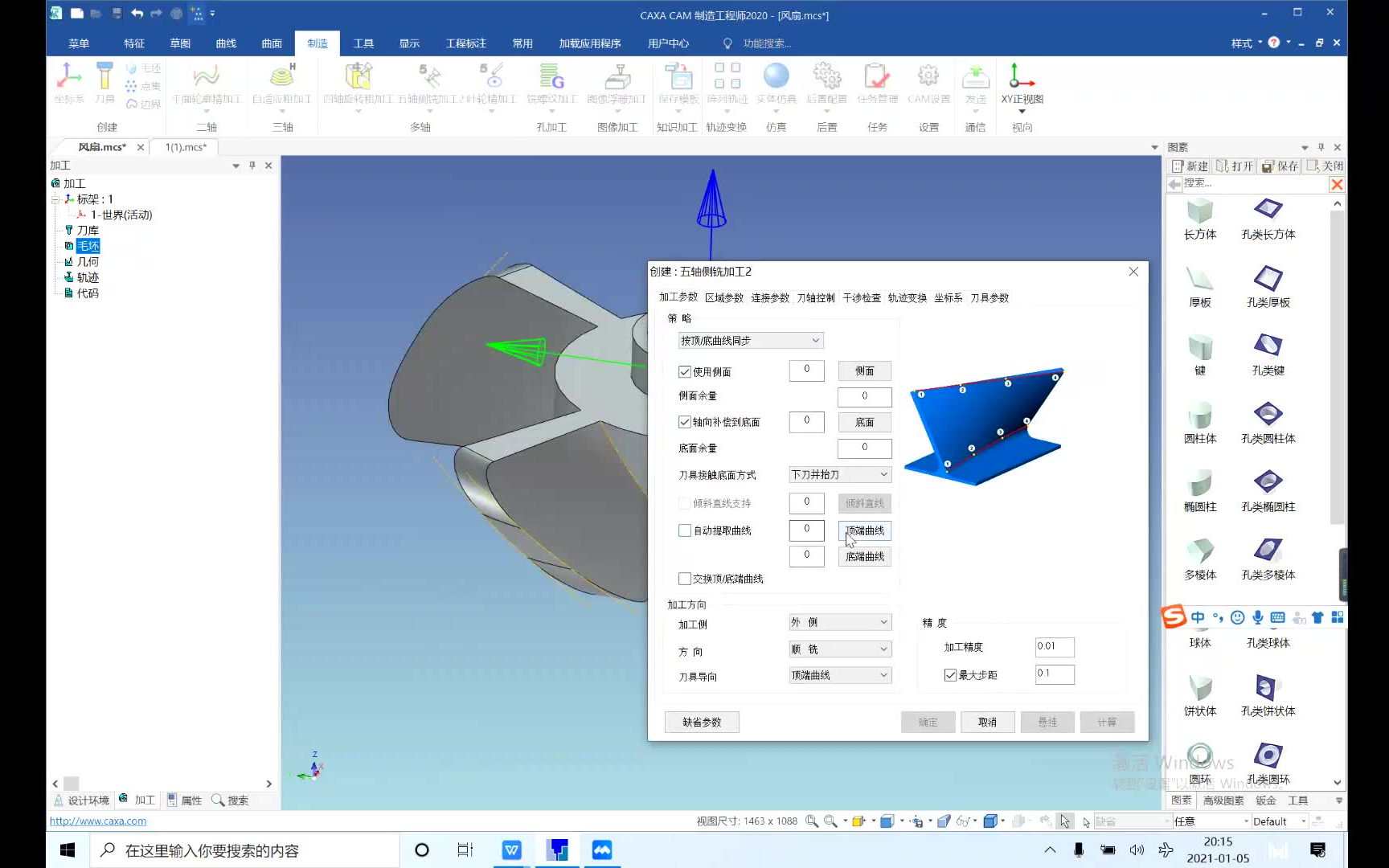Image resolution: width=1389 pixels, height=868 pixels.
Task: Open the Default dropdown in status bar
Action: 1280,821
